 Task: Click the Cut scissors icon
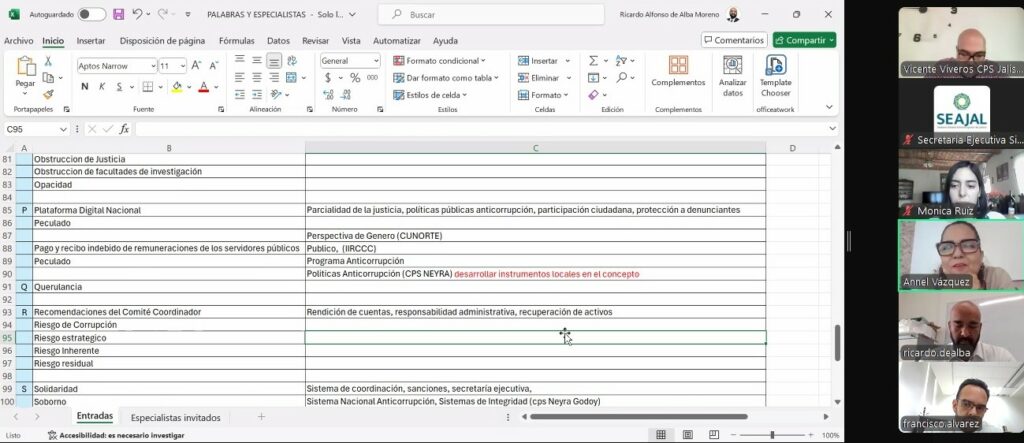47,61
